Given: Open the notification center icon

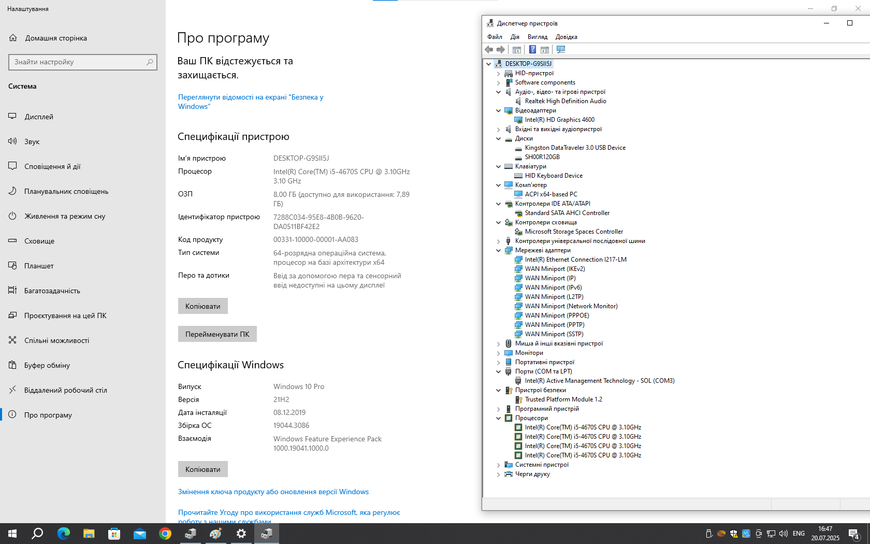Looking at the screenshot, I should point(854,533).
